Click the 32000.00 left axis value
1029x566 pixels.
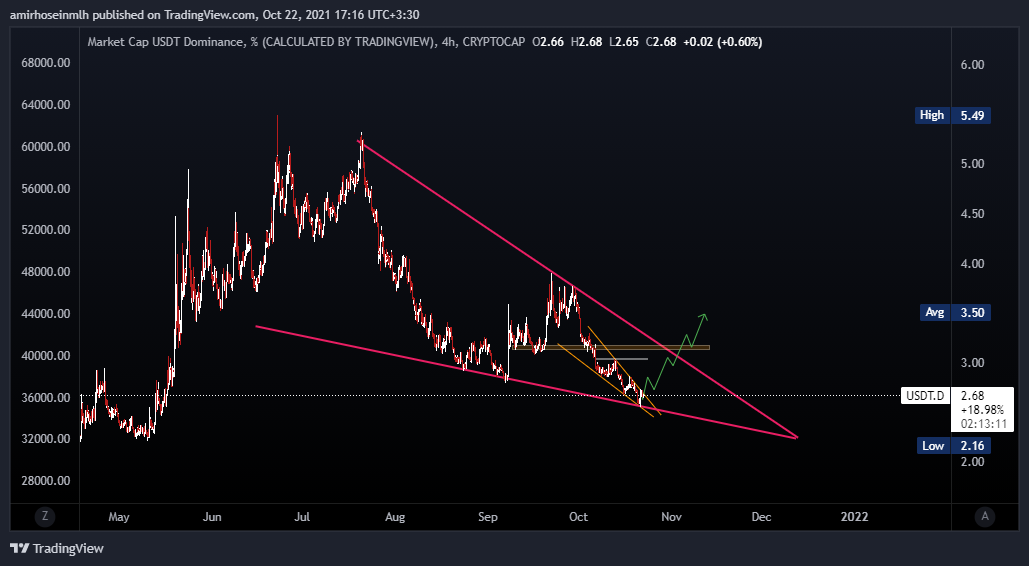tap(45, 439)
